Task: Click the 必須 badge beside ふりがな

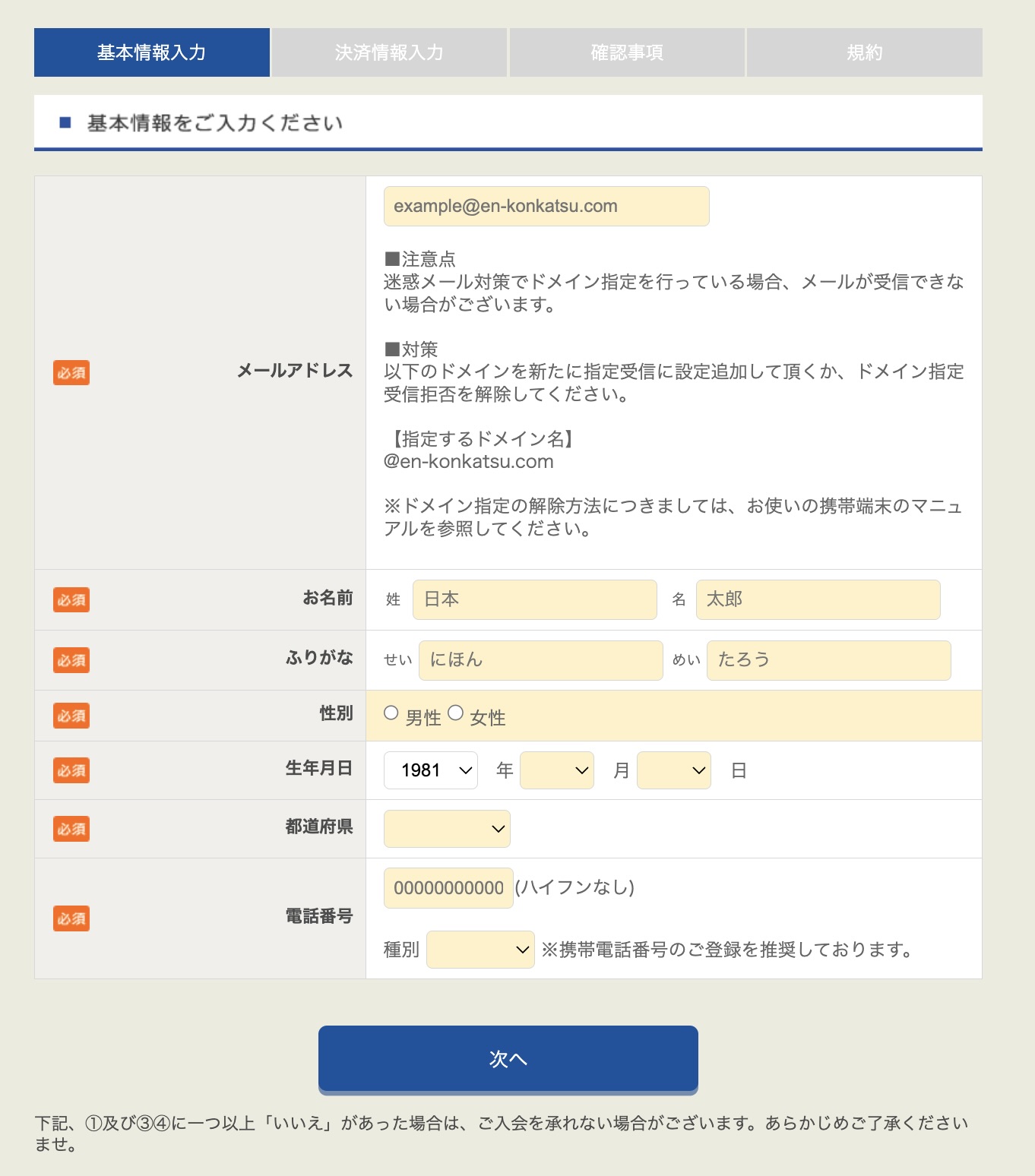Action: 71,660
